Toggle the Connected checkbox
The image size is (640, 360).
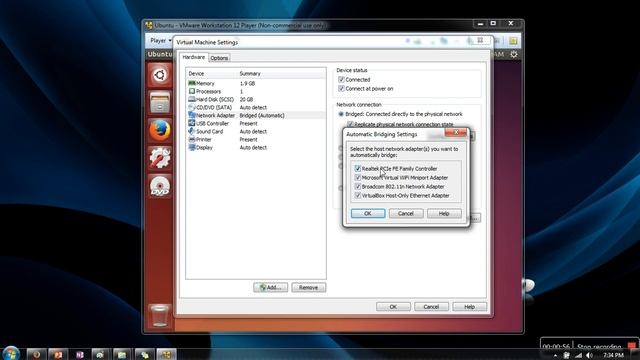(x=341, y=80)
